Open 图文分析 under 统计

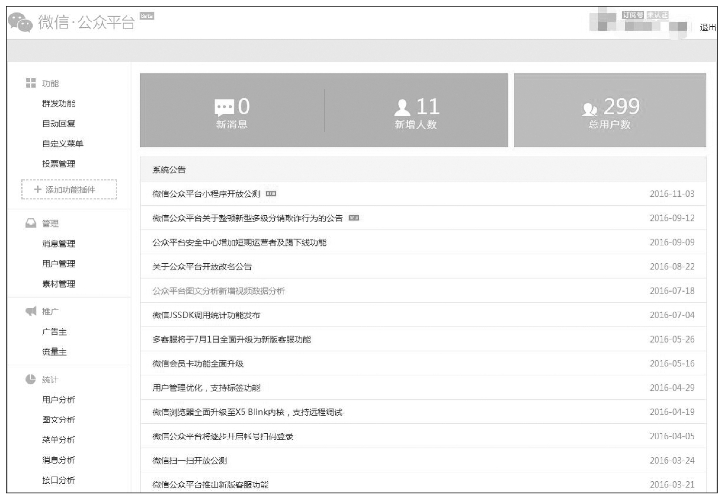[x=58, y=420]
